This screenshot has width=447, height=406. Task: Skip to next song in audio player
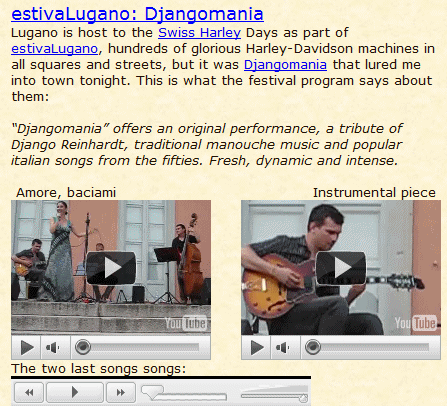pyautogui.click(x=121, y=392)
